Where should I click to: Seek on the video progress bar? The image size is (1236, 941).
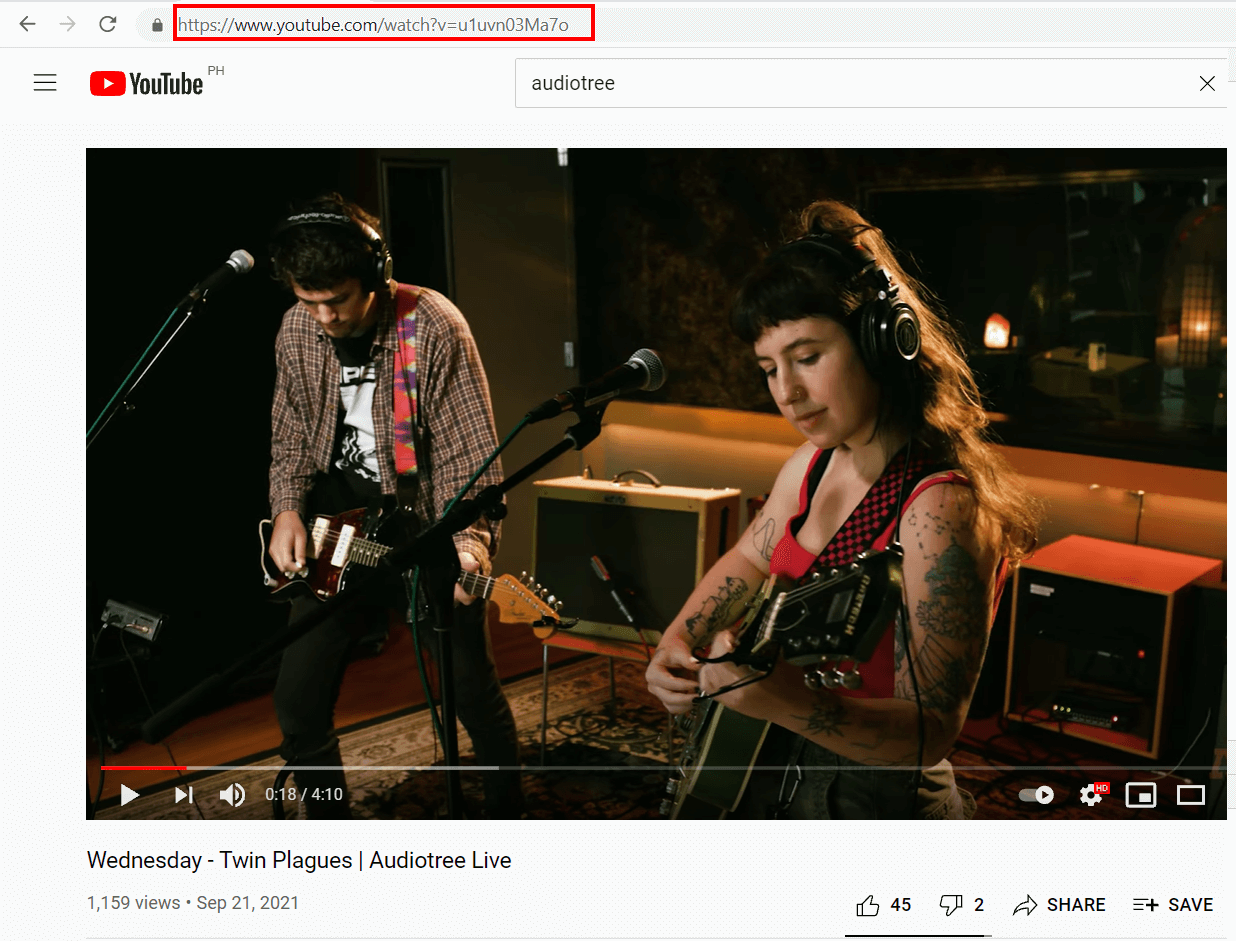click(x=663, y=768)
